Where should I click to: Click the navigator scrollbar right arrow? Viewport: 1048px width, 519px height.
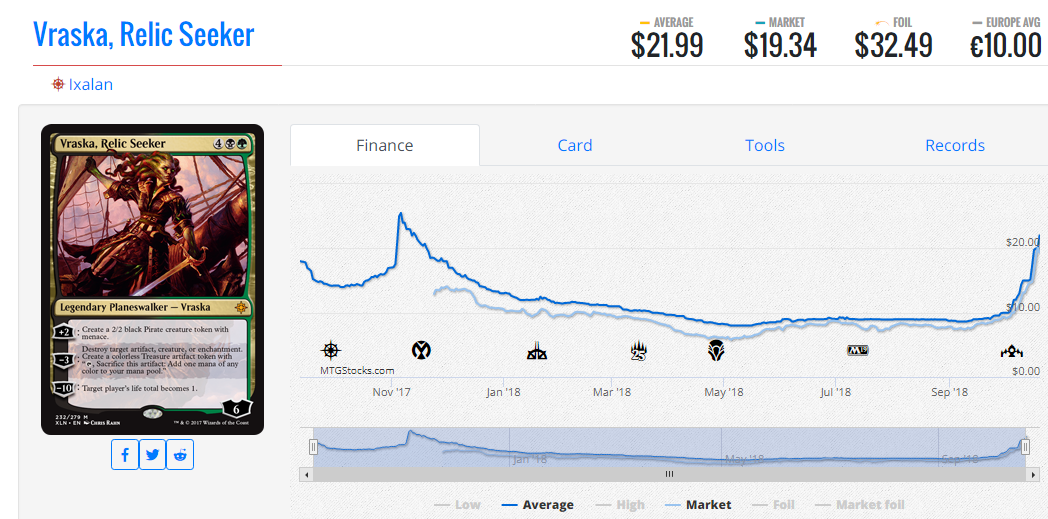point(1034,474)
